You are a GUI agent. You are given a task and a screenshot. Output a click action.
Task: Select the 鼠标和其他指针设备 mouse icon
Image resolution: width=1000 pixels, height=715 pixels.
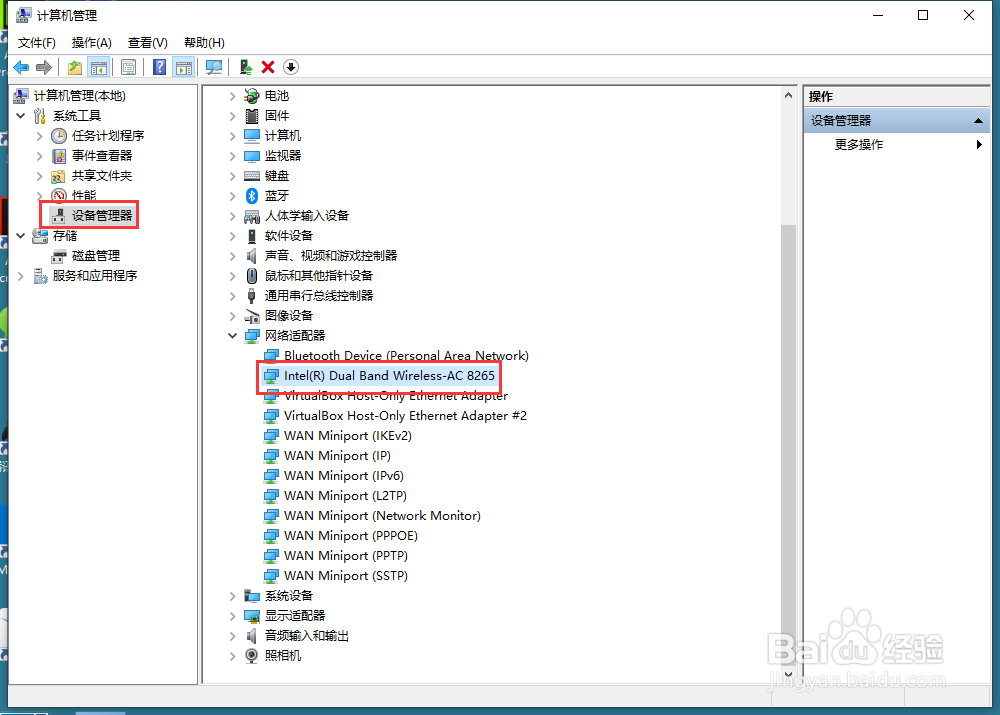(252, 276)
